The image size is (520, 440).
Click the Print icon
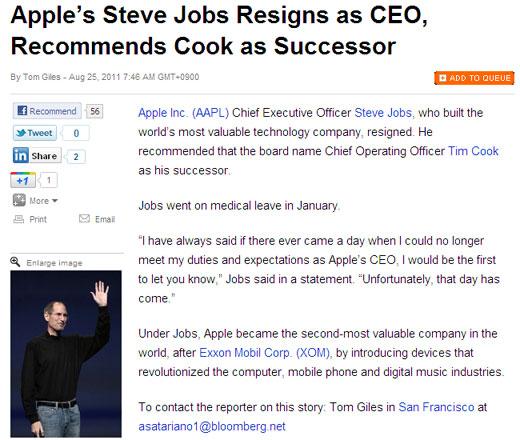coord(19,219)
